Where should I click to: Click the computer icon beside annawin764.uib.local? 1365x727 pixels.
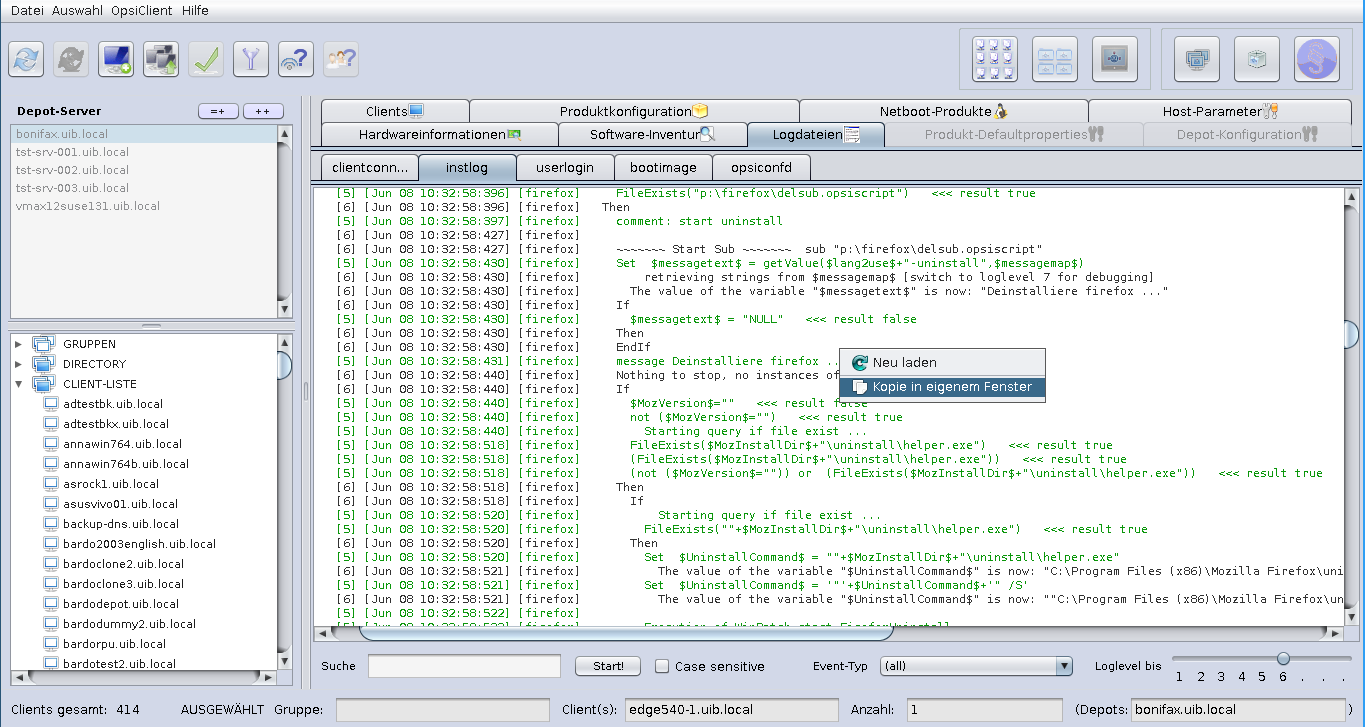point(51,444)
